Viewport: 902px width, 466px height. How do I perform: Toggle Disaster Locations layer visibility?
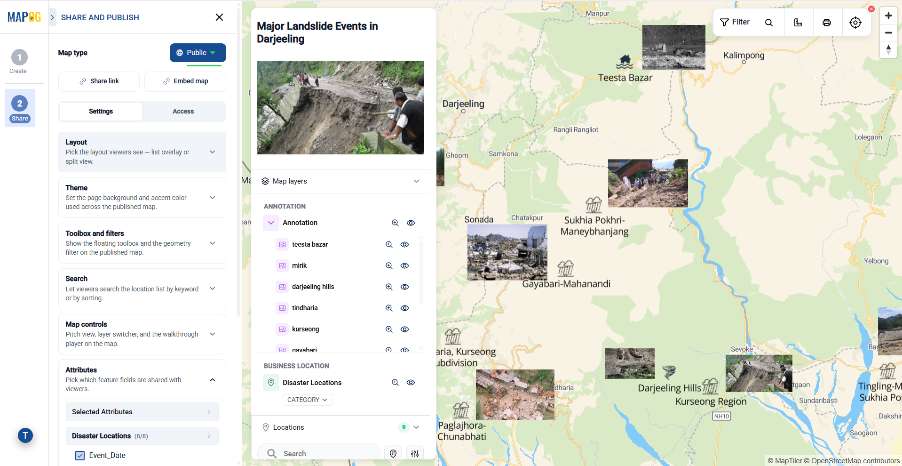click(411, 383)
